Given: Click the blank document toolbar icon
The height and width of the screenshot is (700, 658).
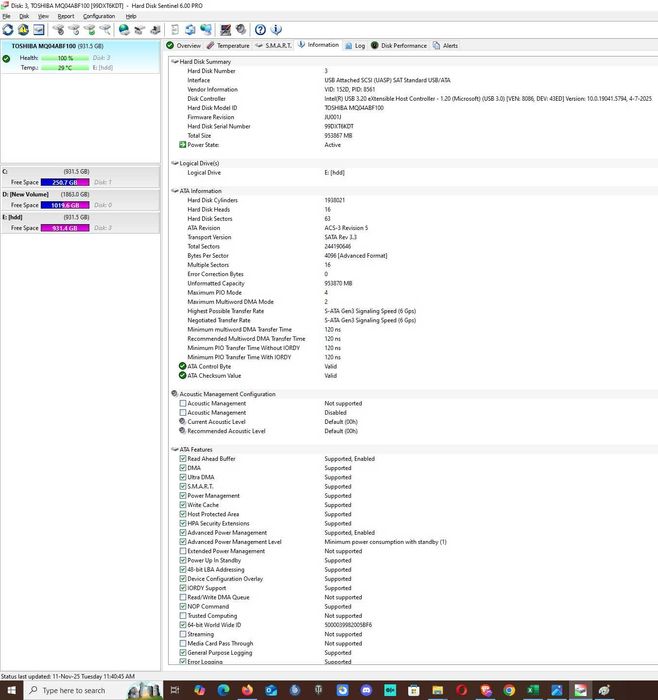Looking at the screenshot, I should coord(175,30).
